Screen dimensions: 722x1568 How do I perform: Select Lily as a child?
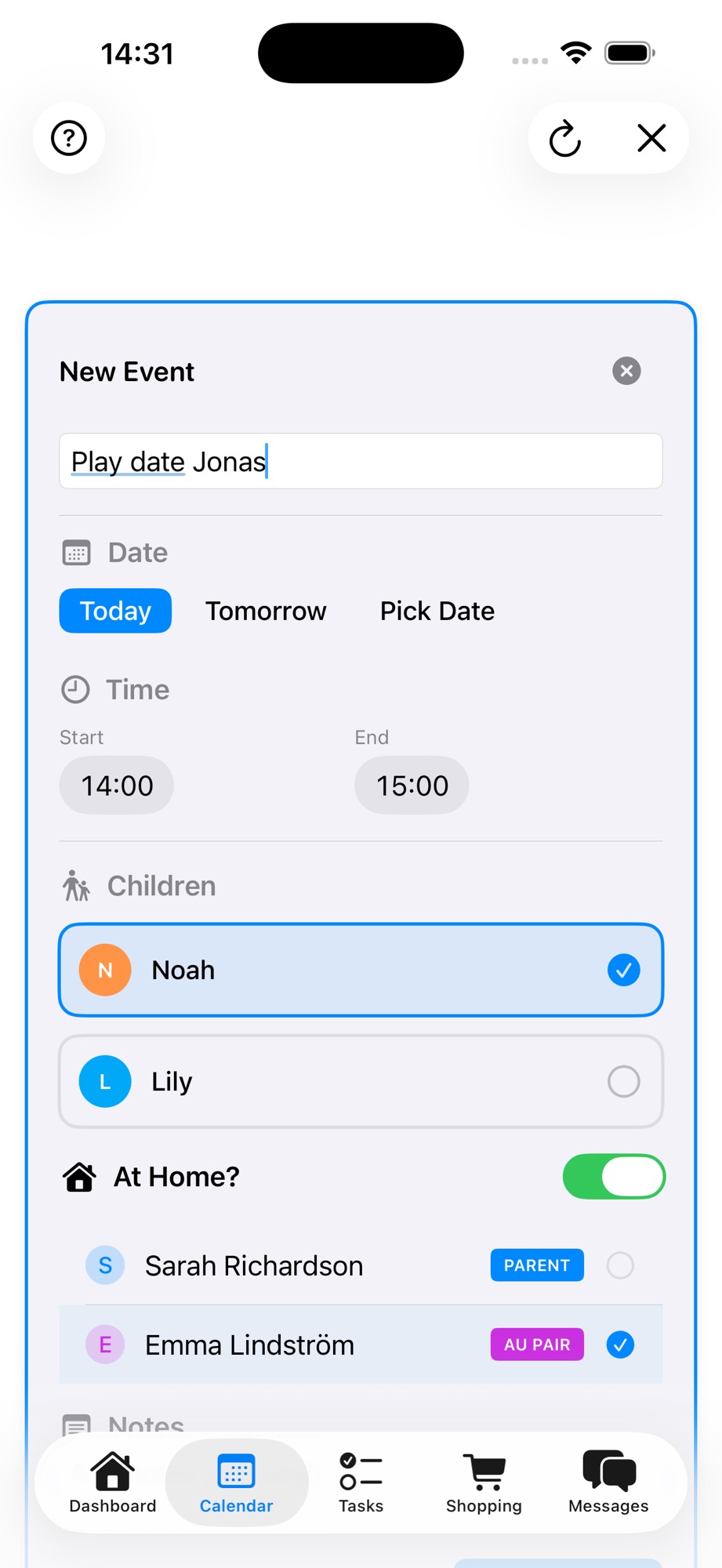361,1081
